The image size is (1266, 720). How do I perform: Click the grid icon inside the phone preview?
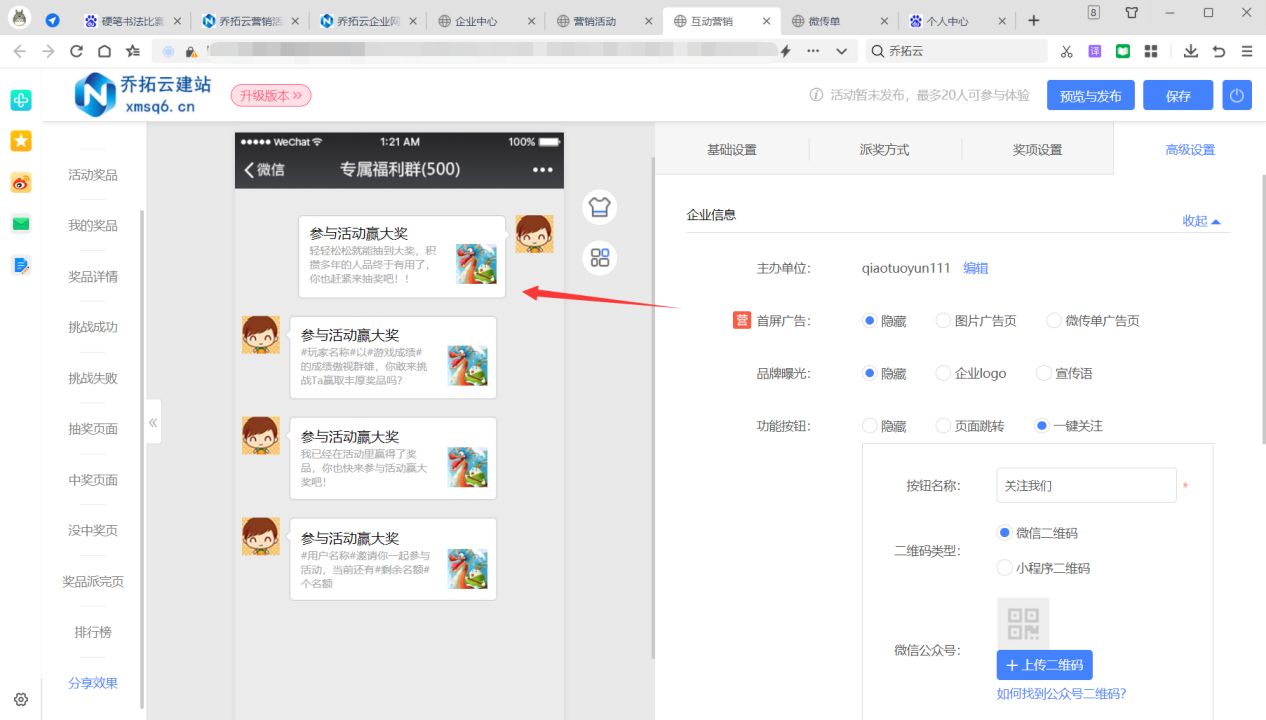(599, 257)
